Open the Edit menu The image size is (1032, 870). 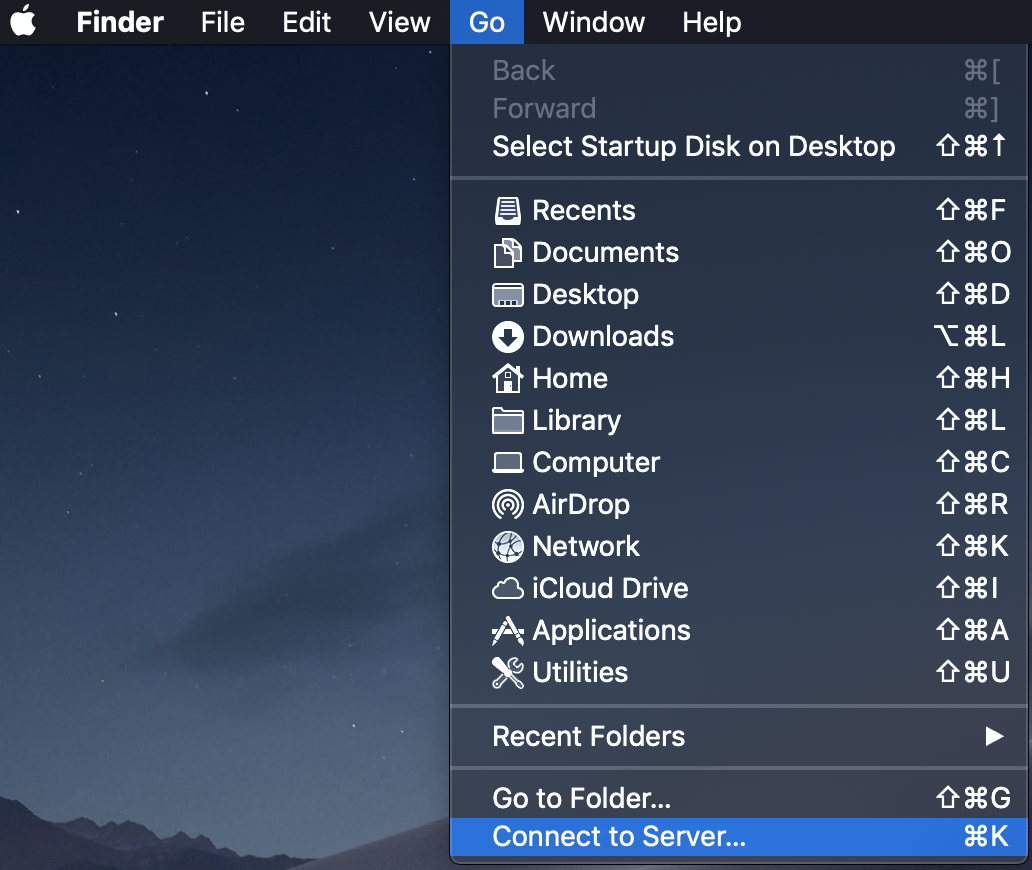click(x=307, y=22)
